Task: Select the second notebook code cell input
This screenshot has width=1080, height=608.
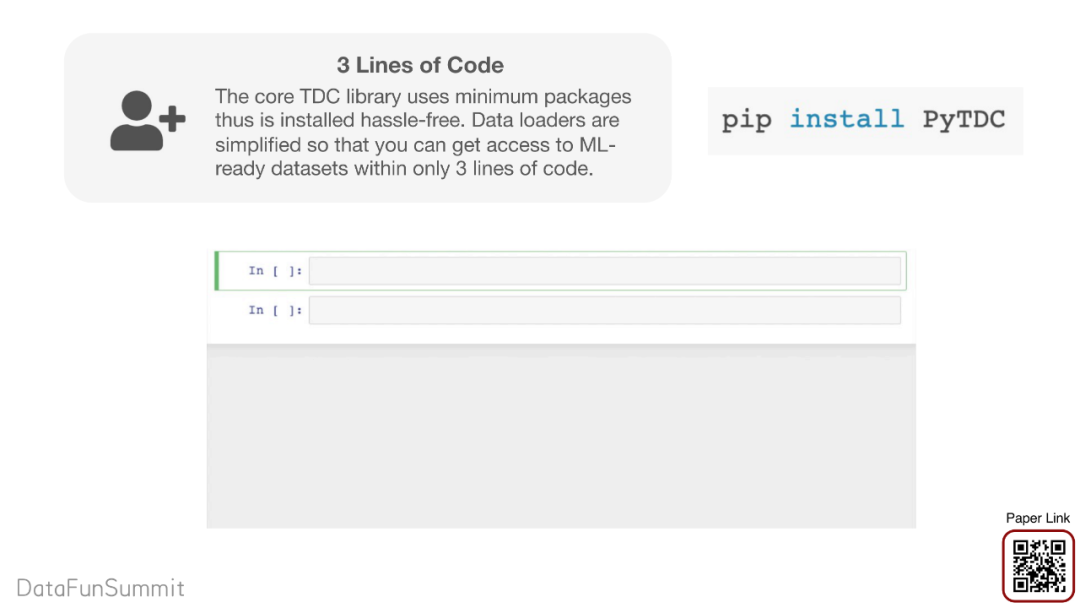Action: 604,310
